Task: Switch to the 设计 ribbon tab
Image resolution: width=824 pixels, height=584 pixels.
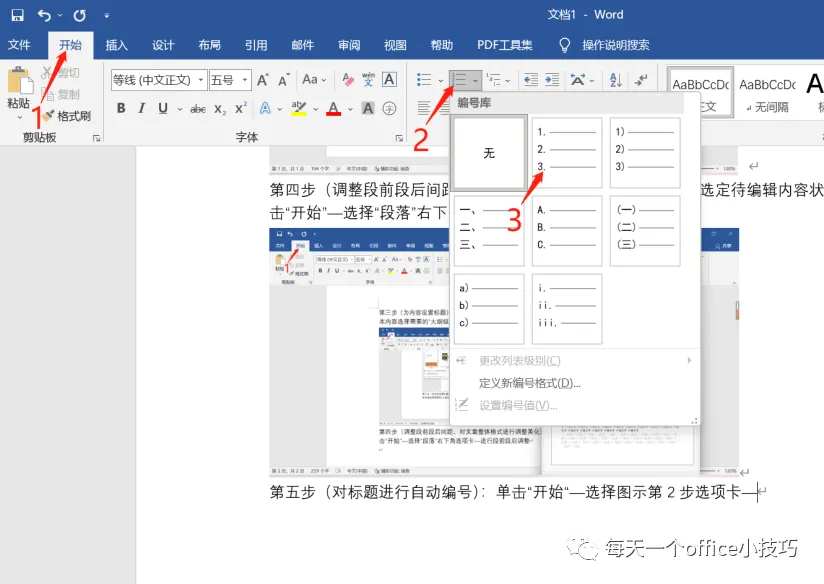Action: pos(163,45)
